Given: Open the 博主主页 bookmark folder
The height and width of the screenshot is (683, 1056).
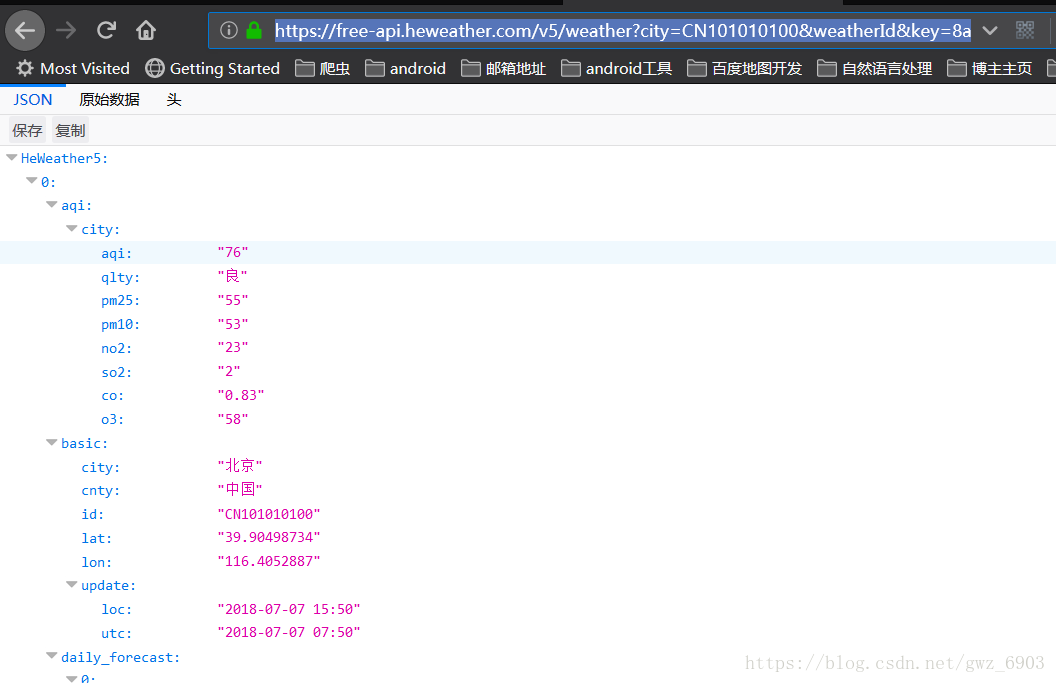Looking at the screenshot, I should [989, 69].
